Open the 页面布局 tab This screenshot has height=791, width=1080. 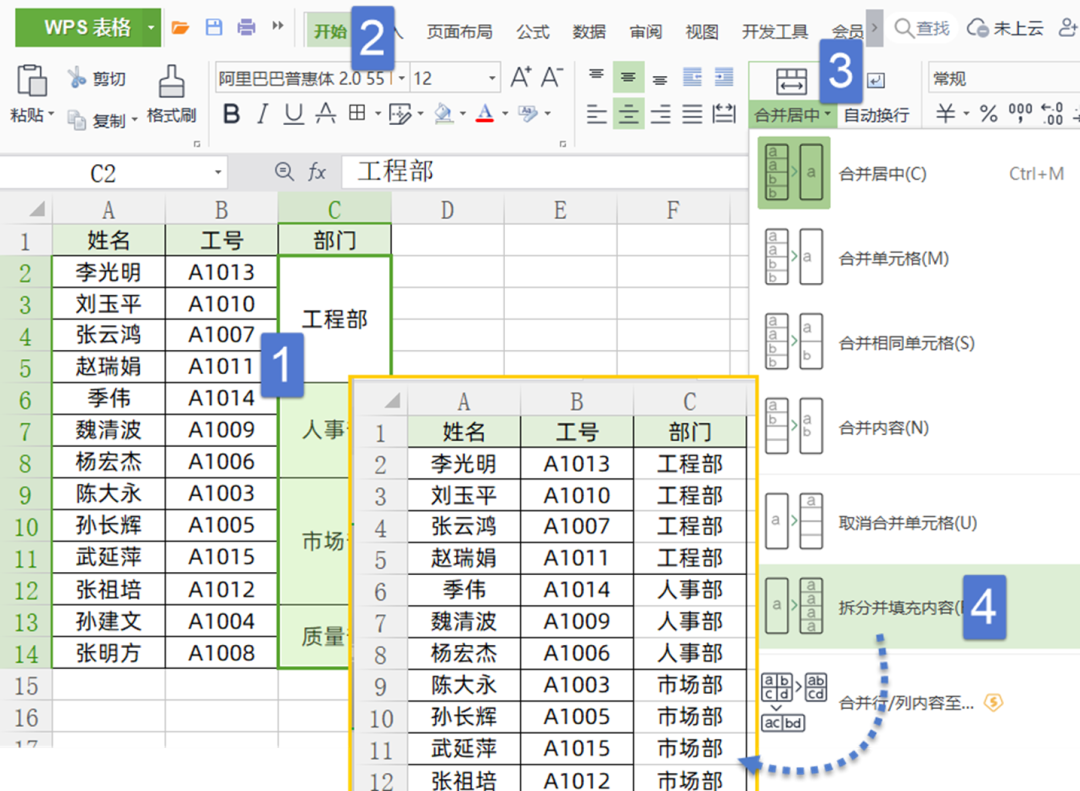pyautogui.click(x=459, y=32)
